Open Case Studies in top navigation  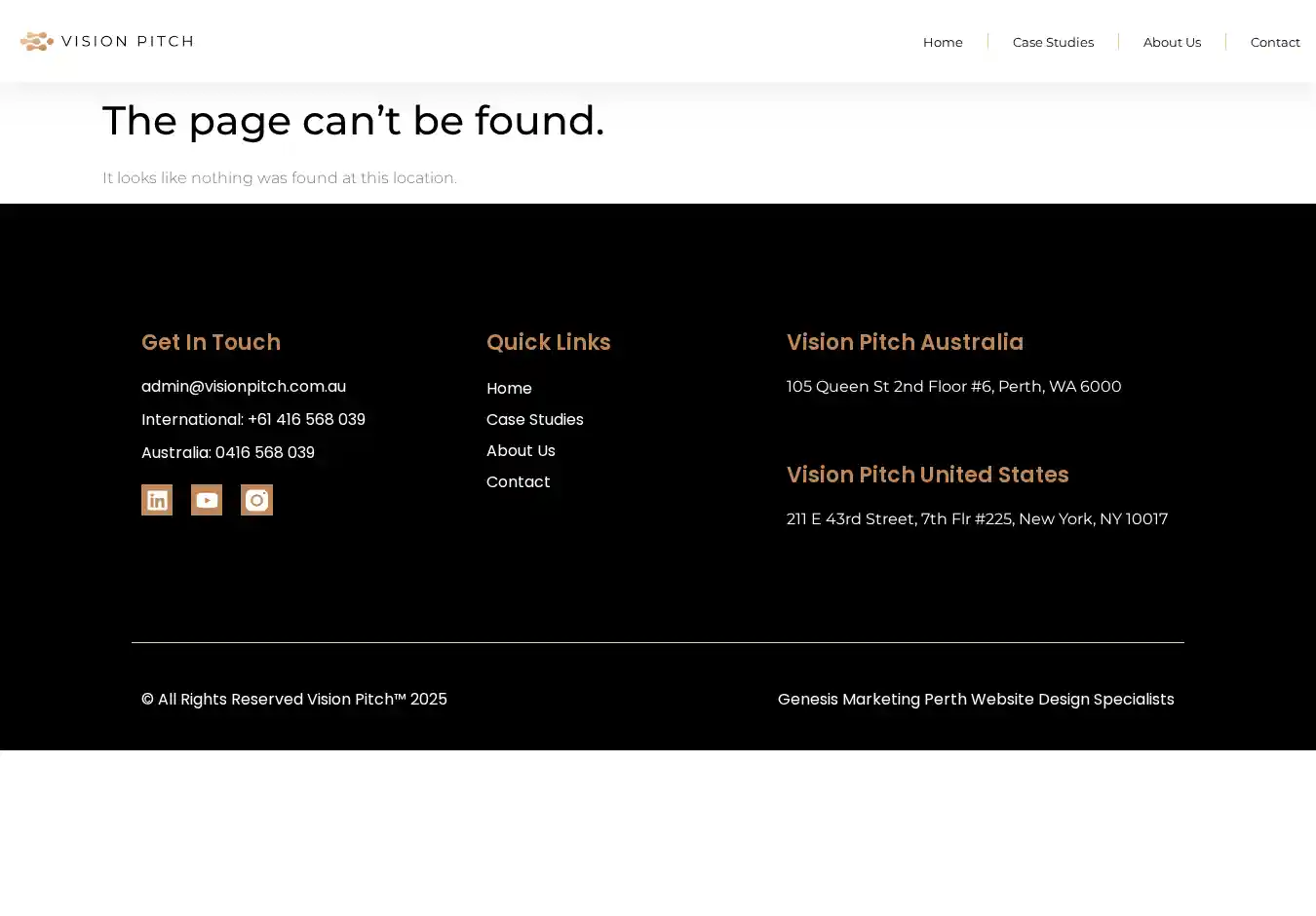[x=1053, y=42]
